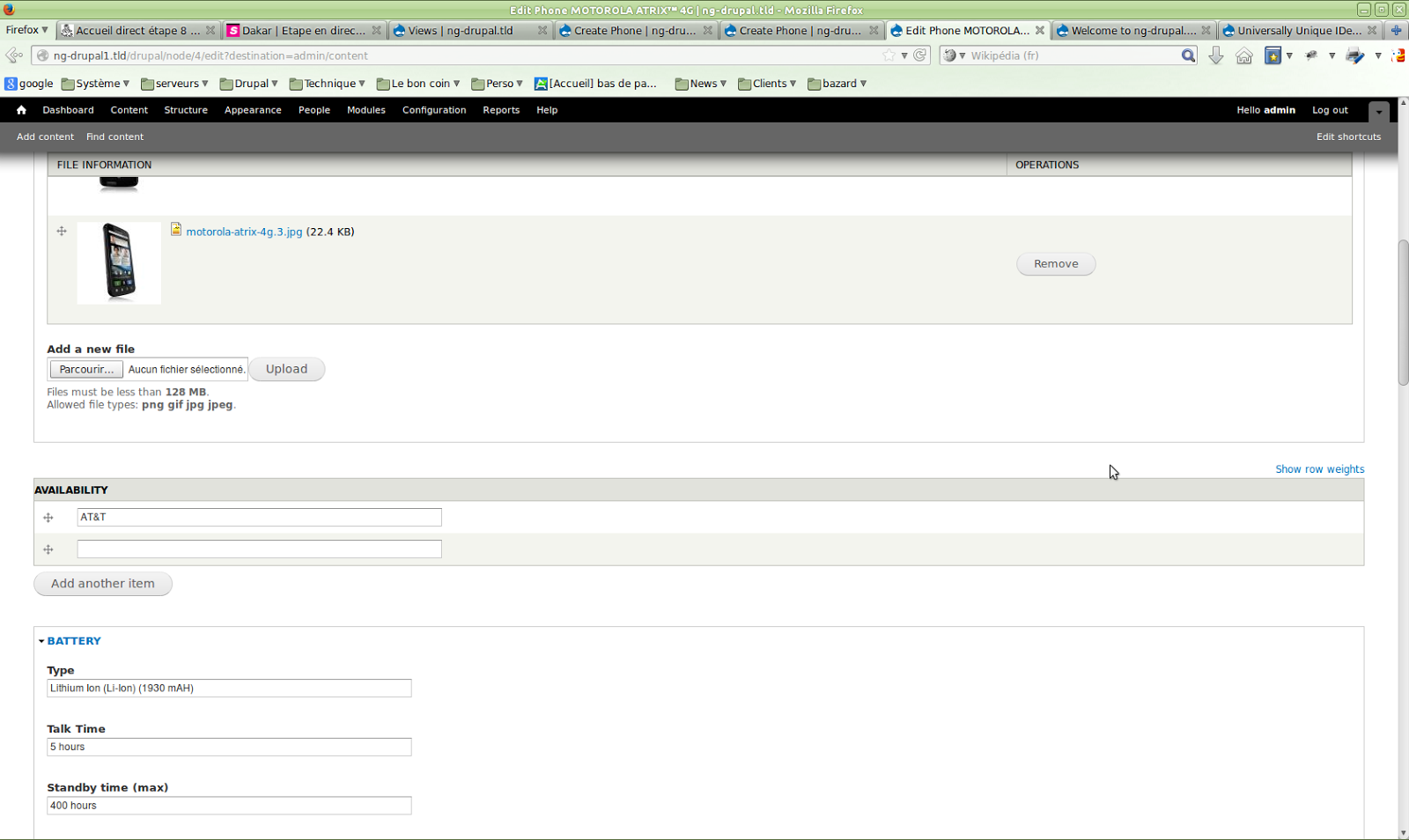Close the Dakar | Etape en direc... tab
The height and width of the screenshot is (840, 1409).
(377, 30)
